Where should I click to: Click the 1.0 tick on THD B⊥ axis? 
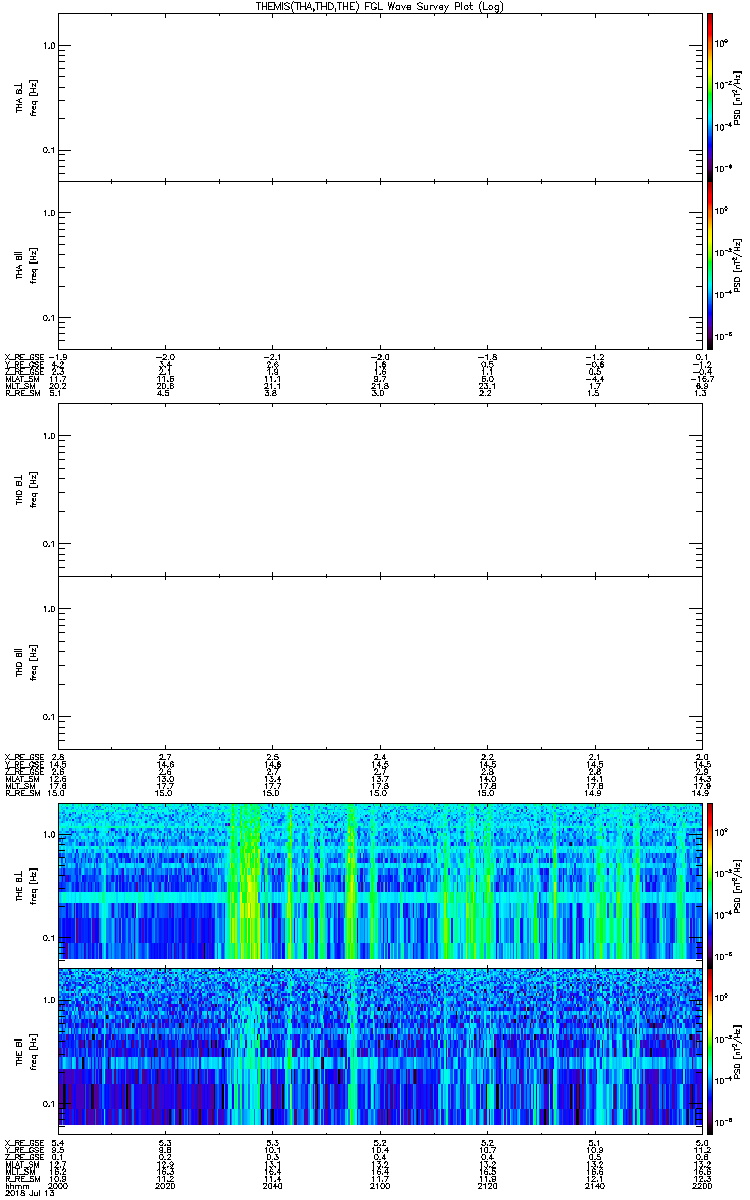48,436
